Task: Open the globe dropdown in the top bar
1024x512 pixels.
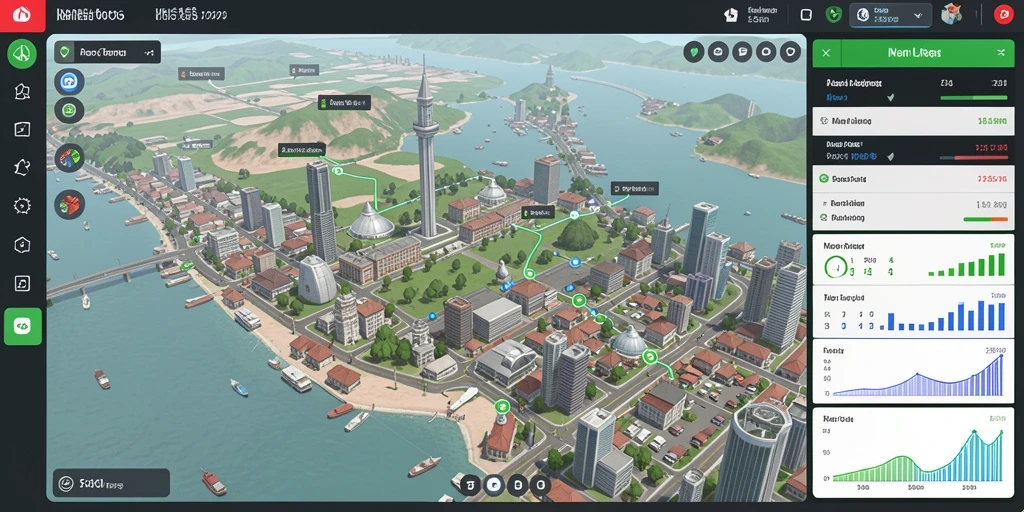Action: click(890, 15)
